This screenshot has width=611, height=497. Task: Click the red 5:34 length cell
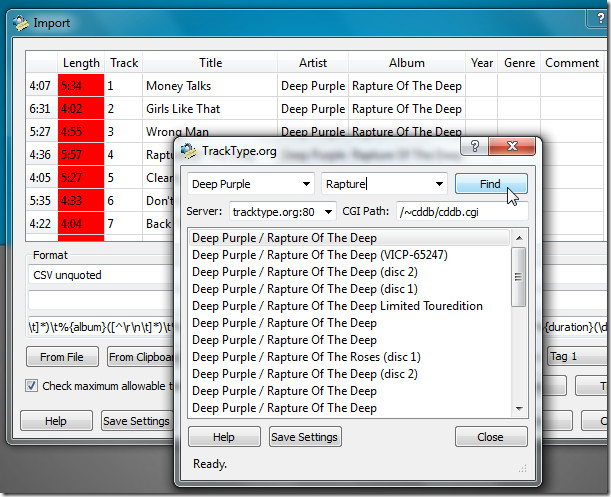pos(81,85)
